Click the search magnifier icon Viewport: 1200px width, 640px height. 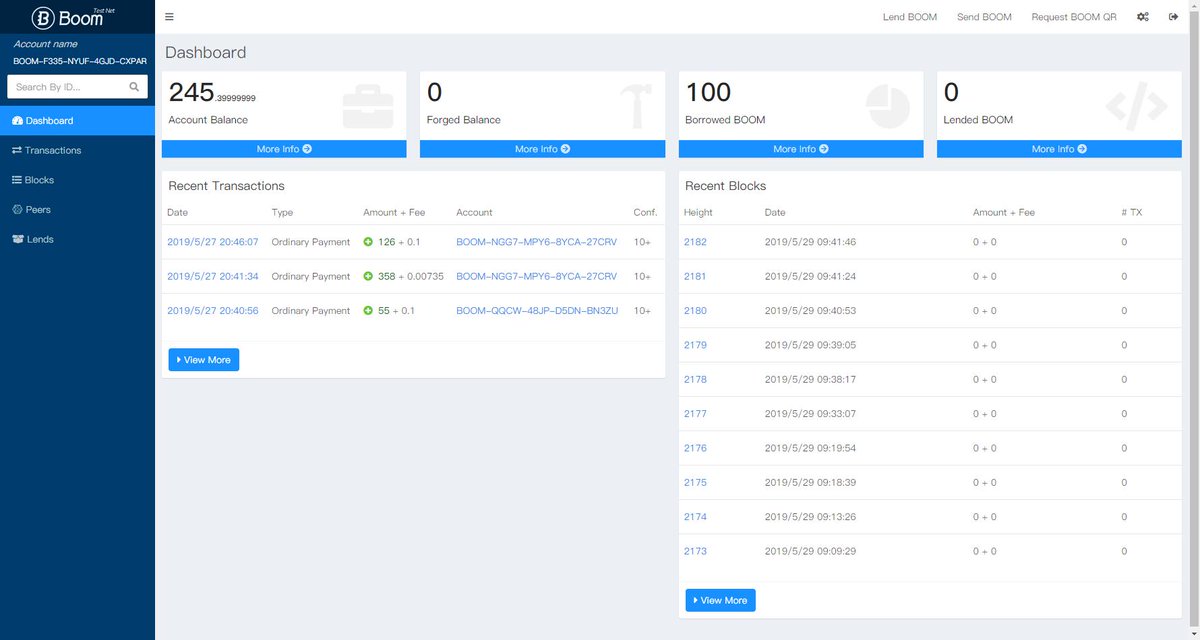pos(134,87)
